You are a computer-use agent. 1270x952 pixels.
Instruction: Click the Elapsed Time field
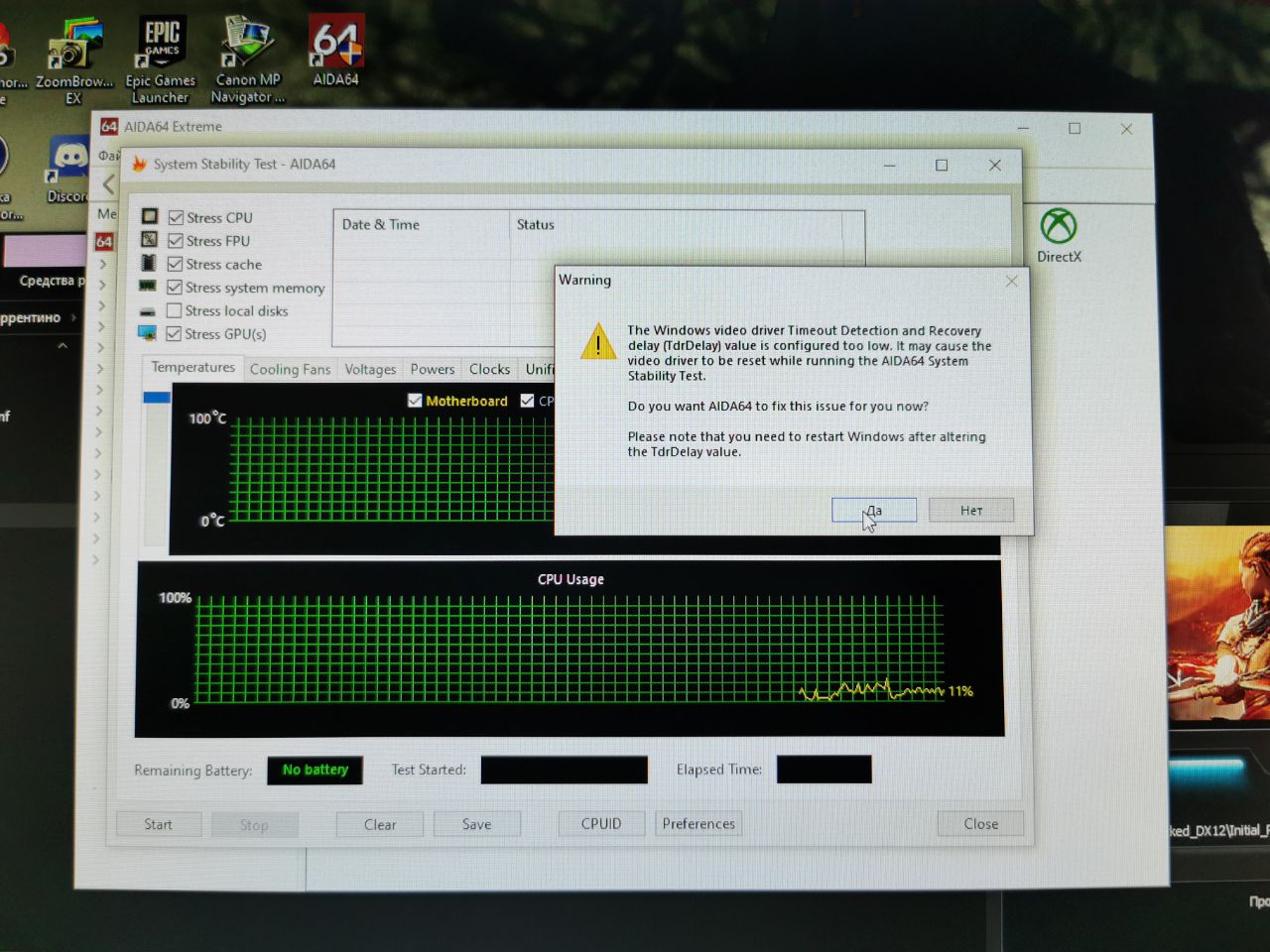[x=824, y=770]
